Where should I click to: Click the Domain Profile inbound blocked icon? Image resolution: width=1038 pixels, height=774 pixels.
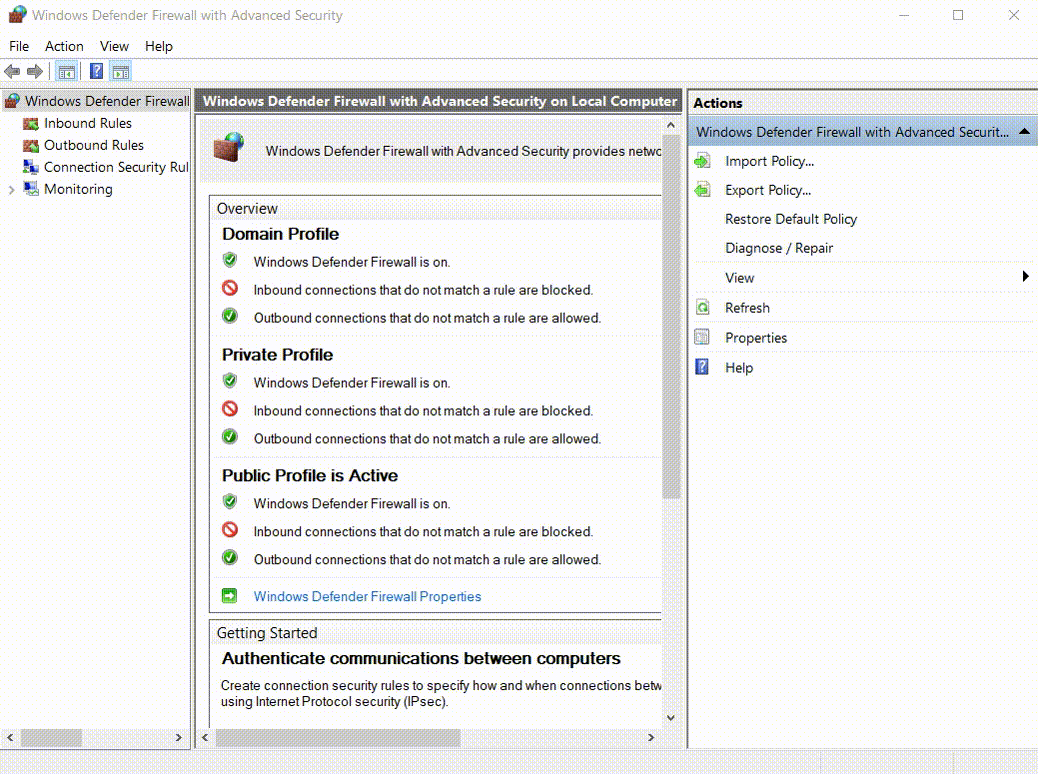click(230, 288)
